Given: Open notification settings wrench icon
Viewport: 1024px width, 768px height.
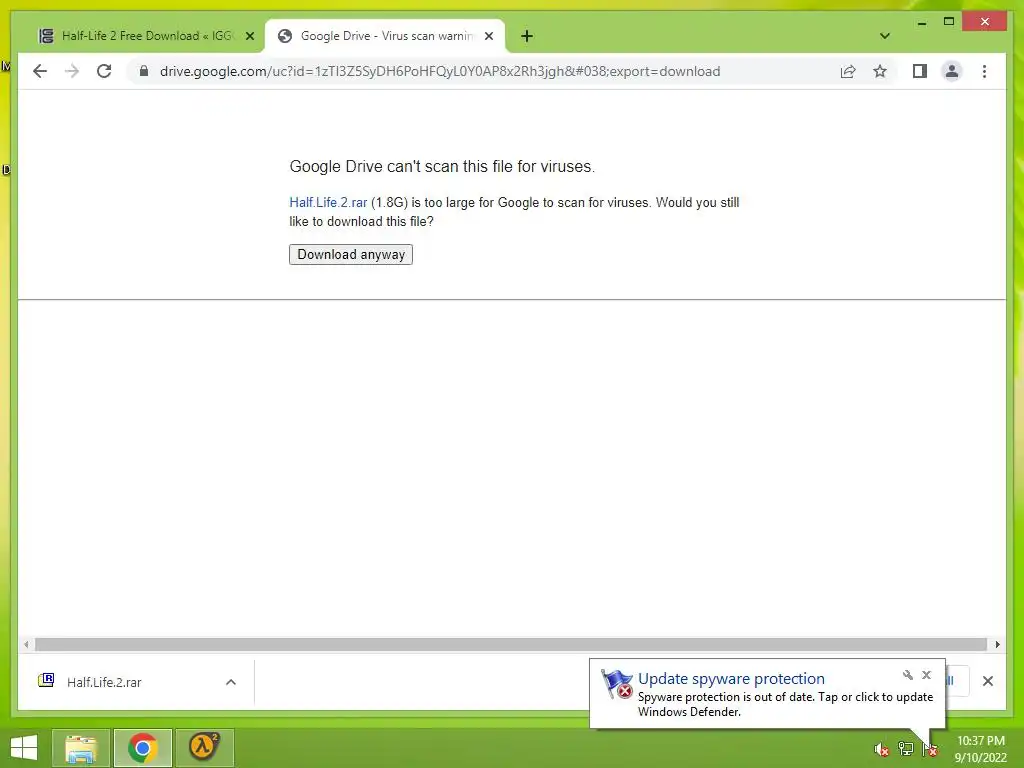Looking at the screenshot, I should pos(908,675).
